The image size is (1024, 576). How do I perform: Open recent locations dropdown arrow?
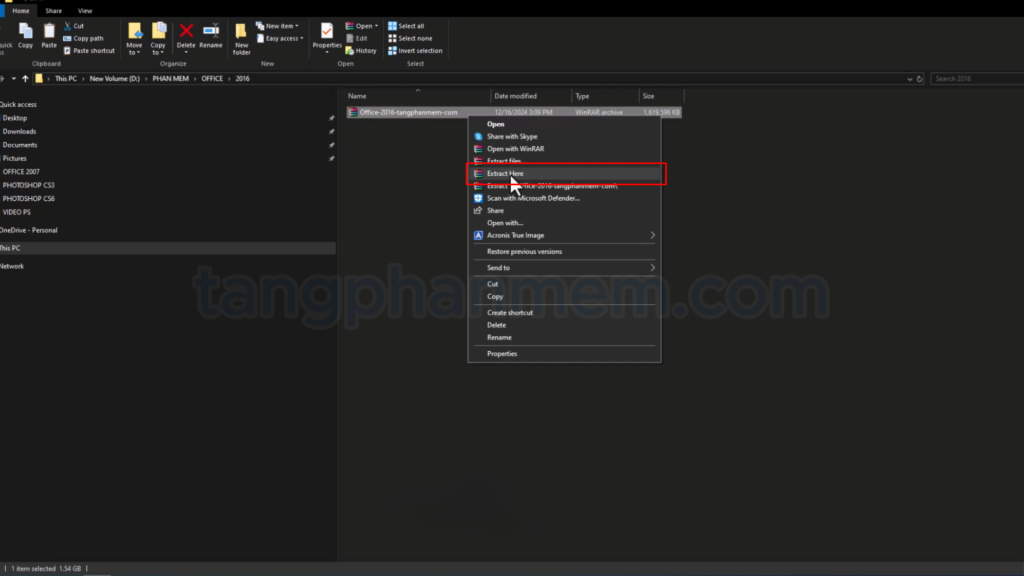14,78
